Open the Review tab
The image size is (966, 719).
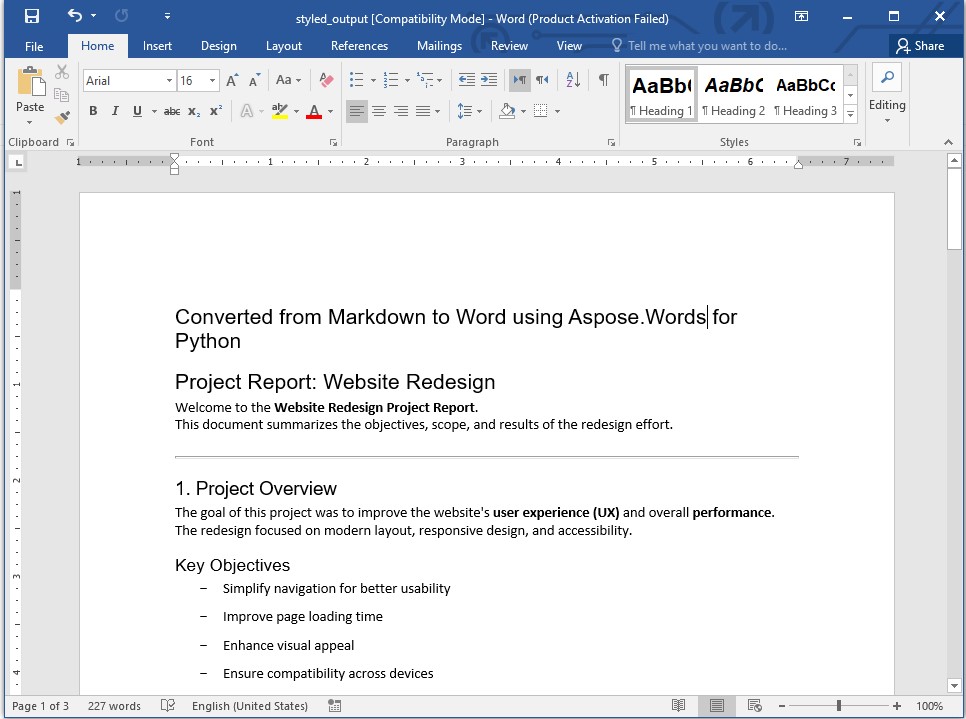509,46
